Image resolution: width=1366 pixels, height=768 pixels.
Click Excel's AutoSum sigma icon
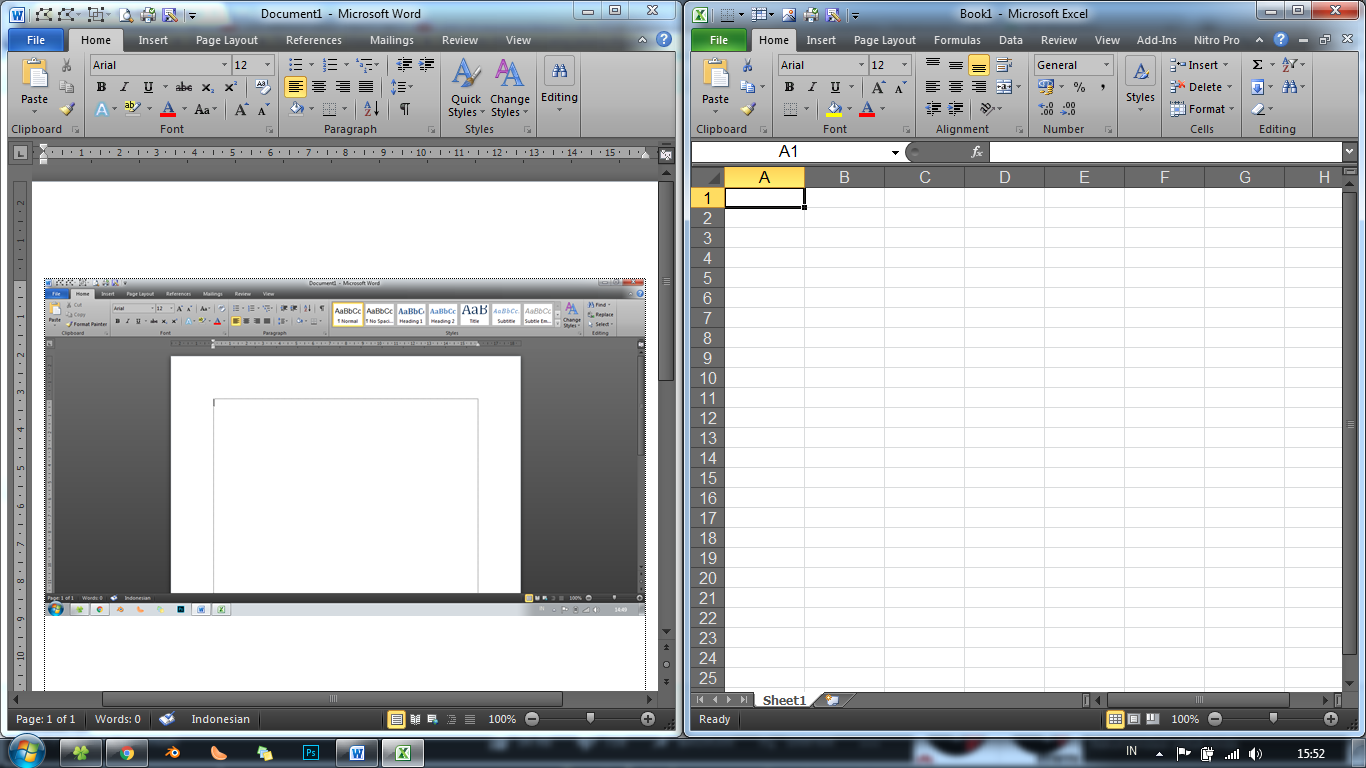(x=1258, y=65)
